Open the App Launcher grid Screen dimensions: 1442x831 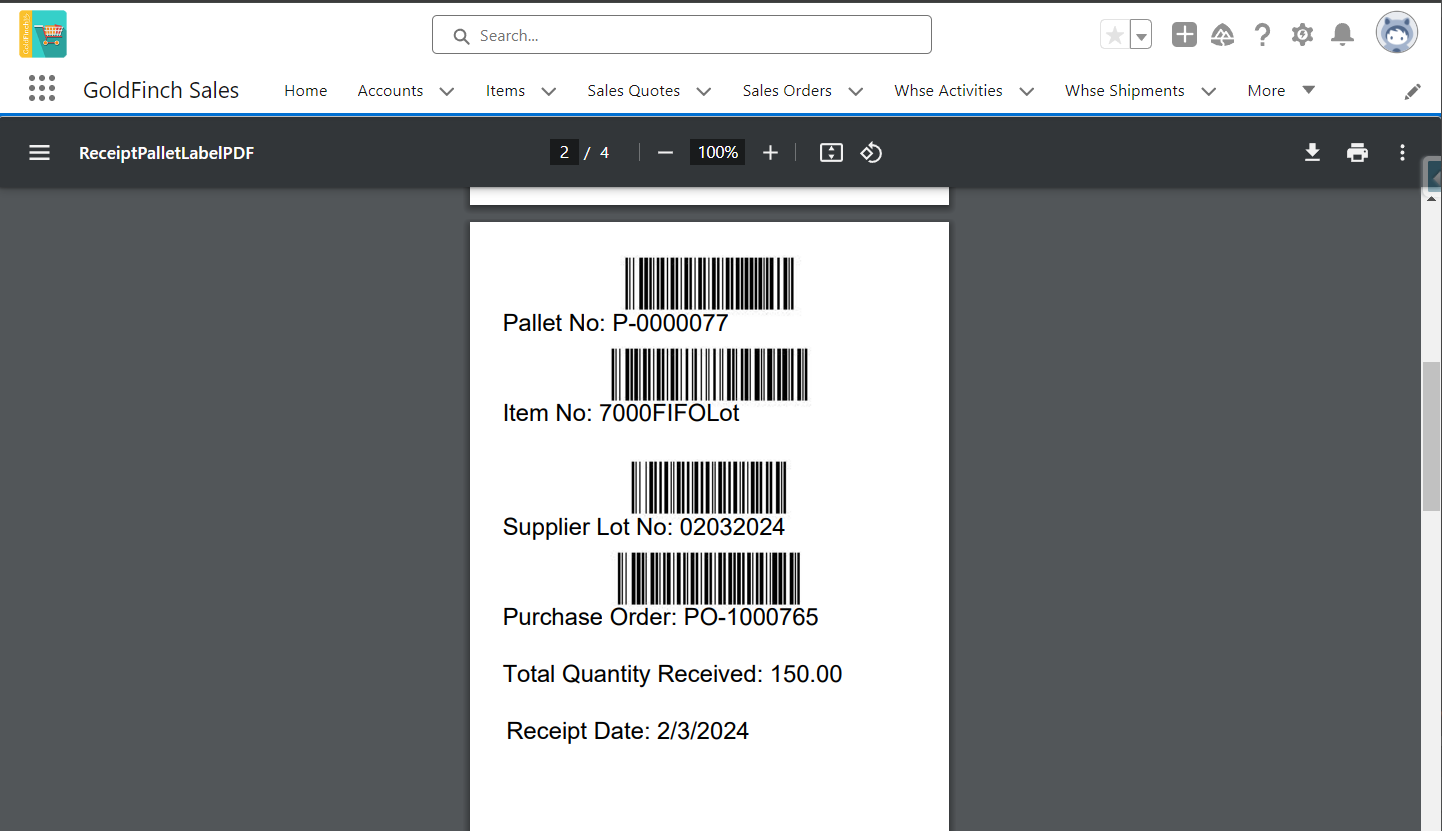click(42, 89)
